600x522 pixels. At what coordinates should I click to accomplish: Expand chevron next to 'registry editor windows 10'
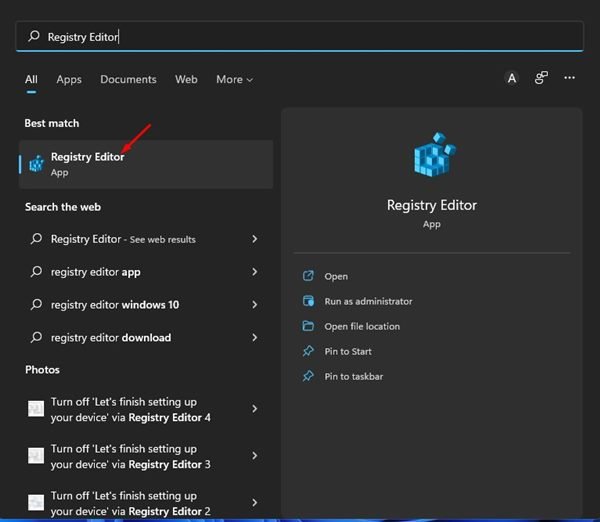pyautogui.click(x=254, y=305)
